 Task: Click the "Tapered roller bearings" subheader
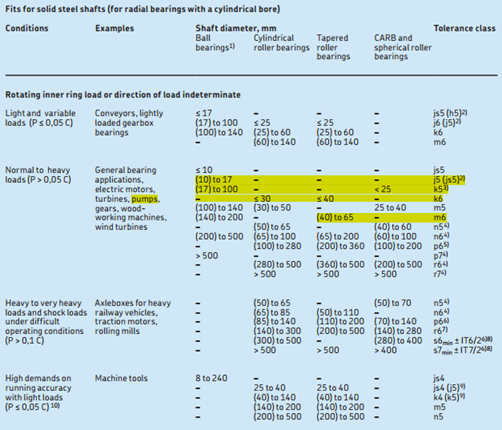click(333, 47)
